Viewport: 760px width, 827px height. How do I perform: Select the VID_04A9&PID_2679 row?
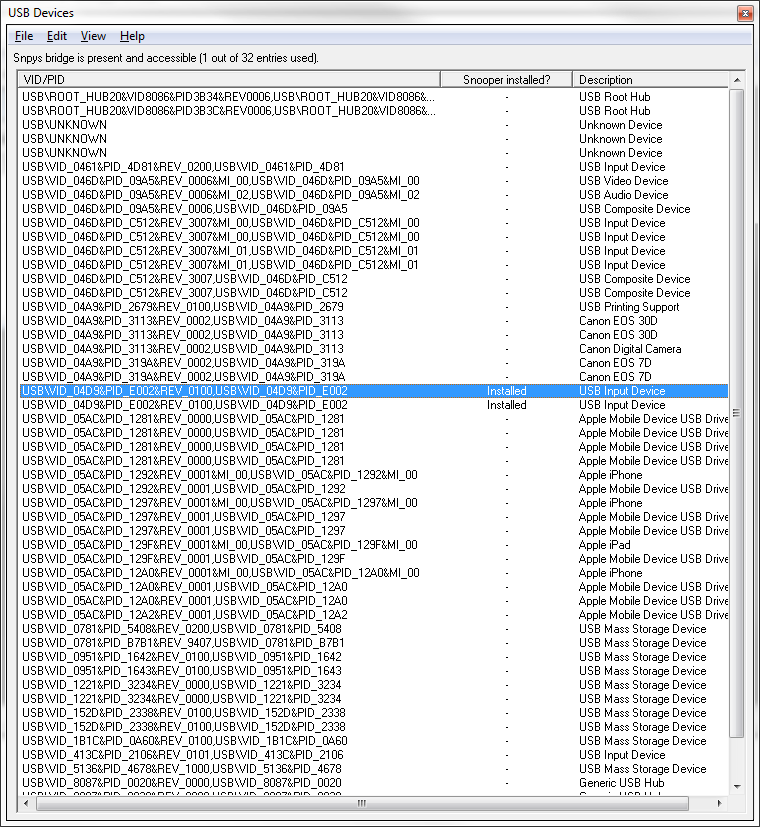[x=374, y=307]
